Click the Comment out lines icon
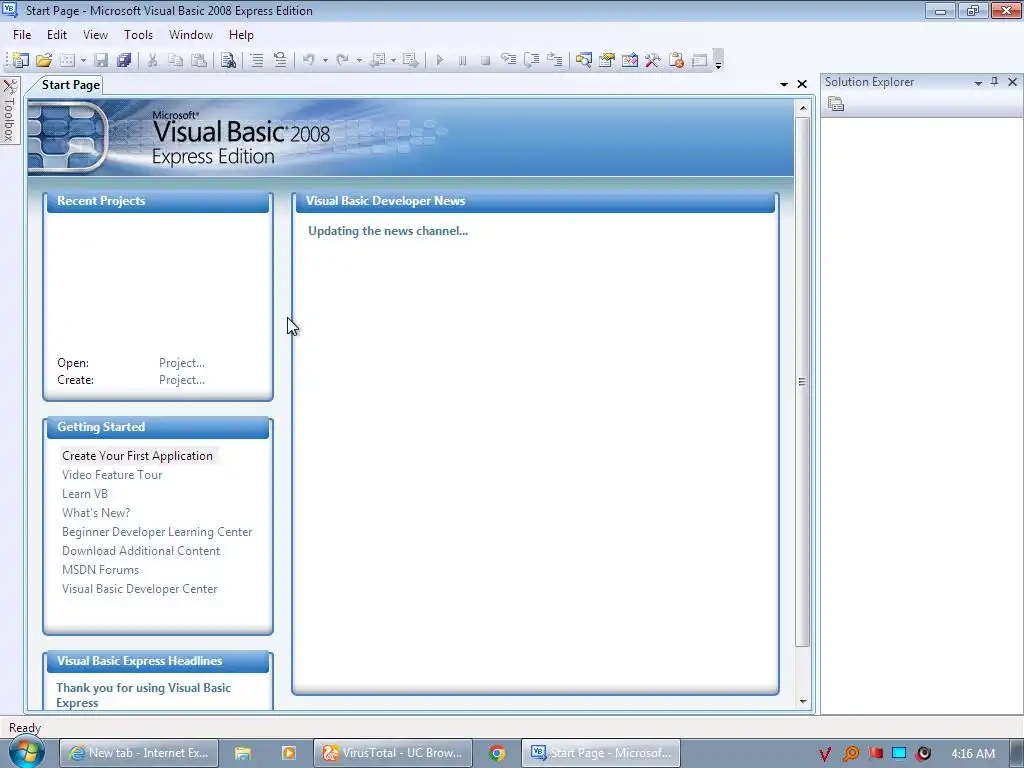 (x=257, y=60)
